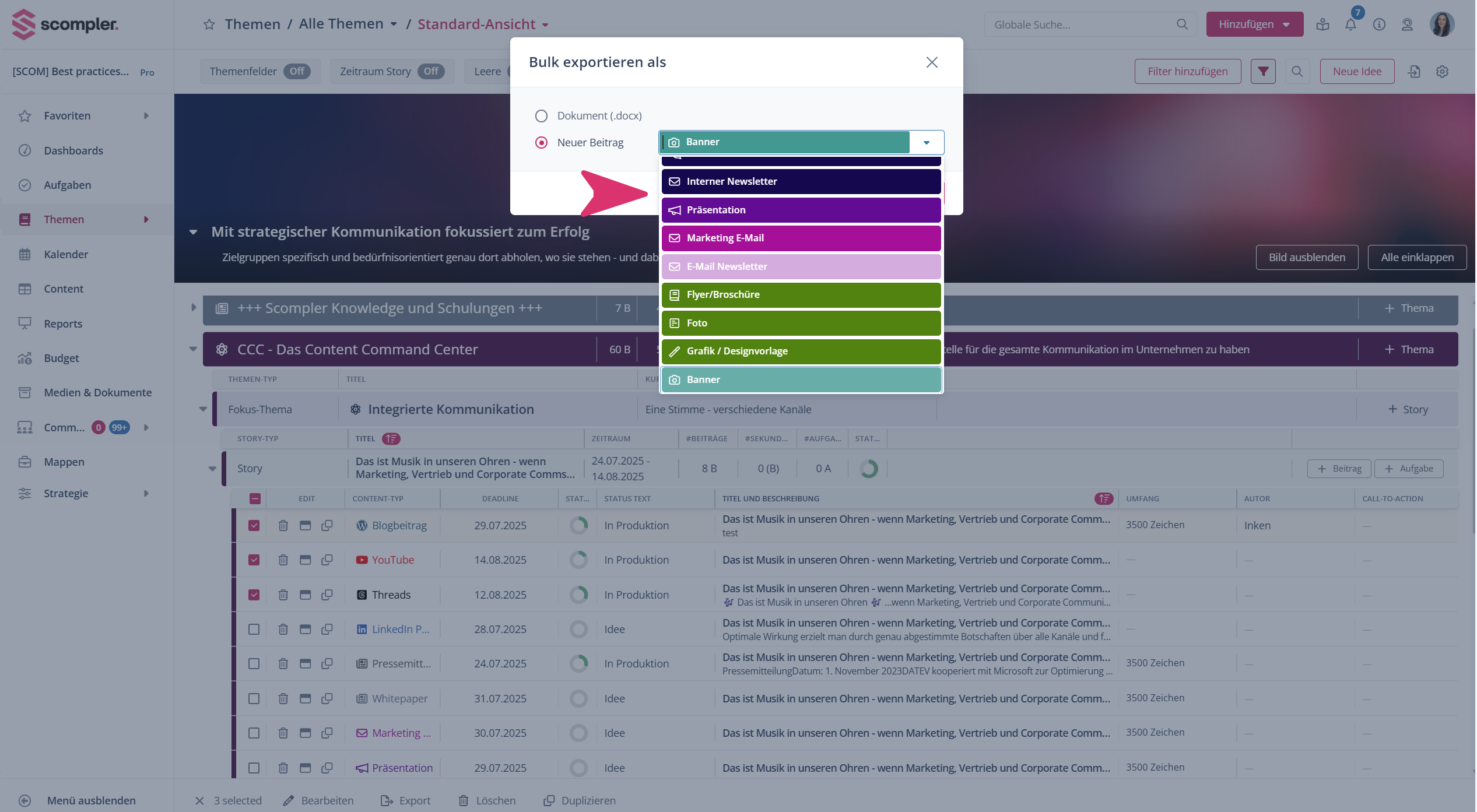Click the settings gear in toolbar
1477x812 pixels.
point(1442,71)
